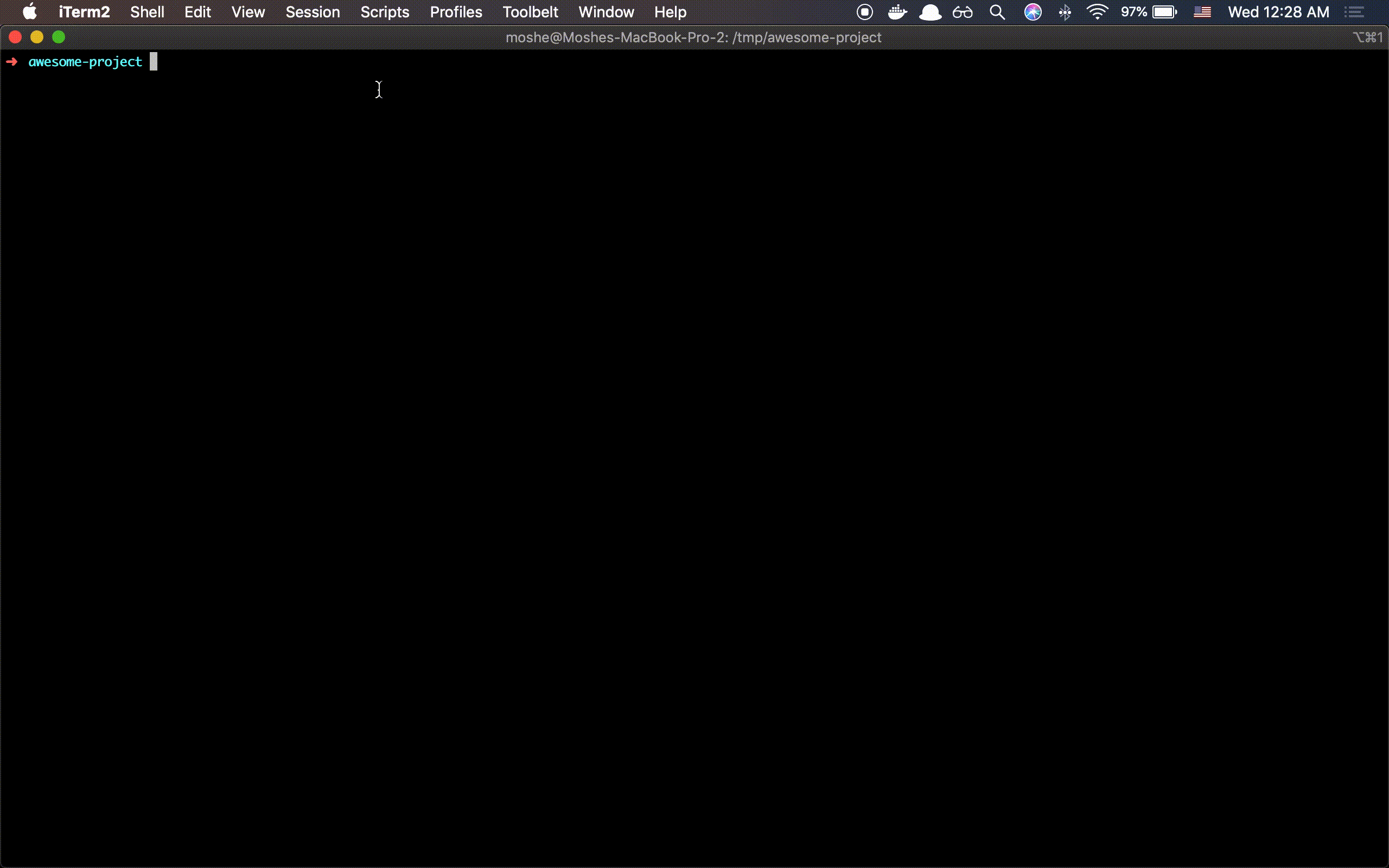
Task: Click the screen recording stop icon
Action: (864, 12)
